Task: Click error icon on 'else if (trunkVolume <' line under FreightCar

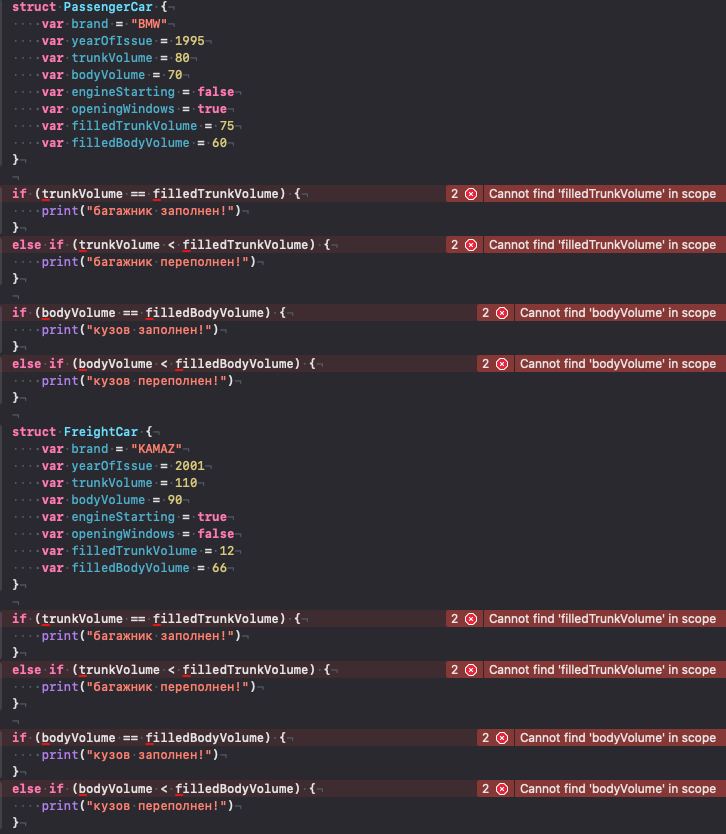Action: (471, 670)
